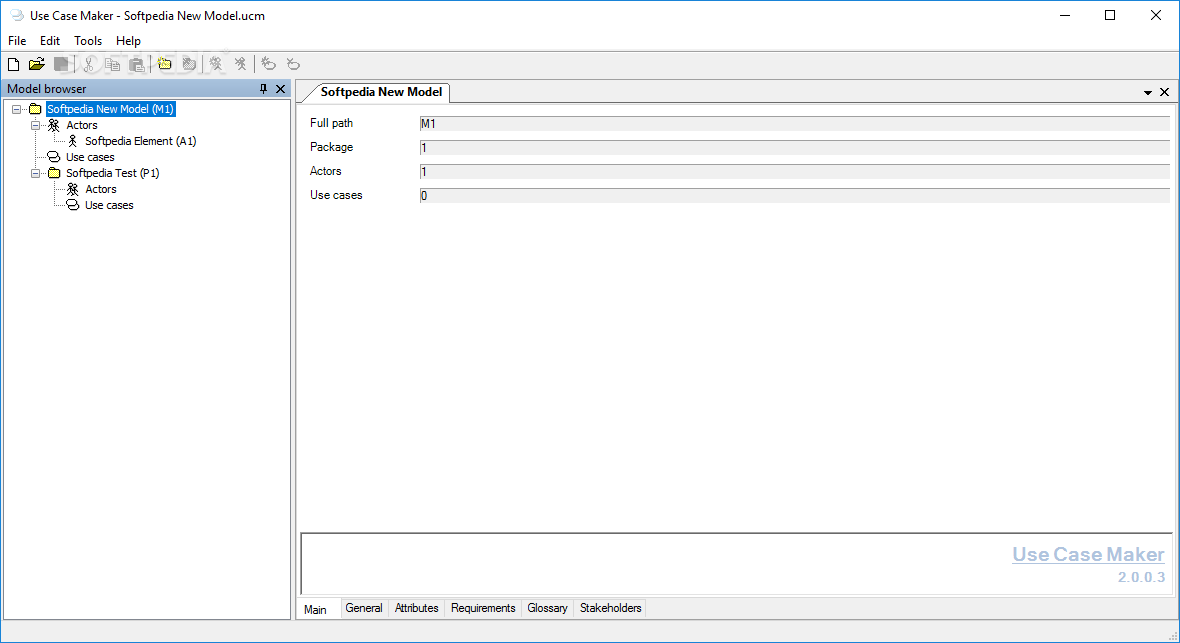The image size is (1180, 643).
Task: Open the document tab list dropdown arrow
Action: pos(1148,93)
